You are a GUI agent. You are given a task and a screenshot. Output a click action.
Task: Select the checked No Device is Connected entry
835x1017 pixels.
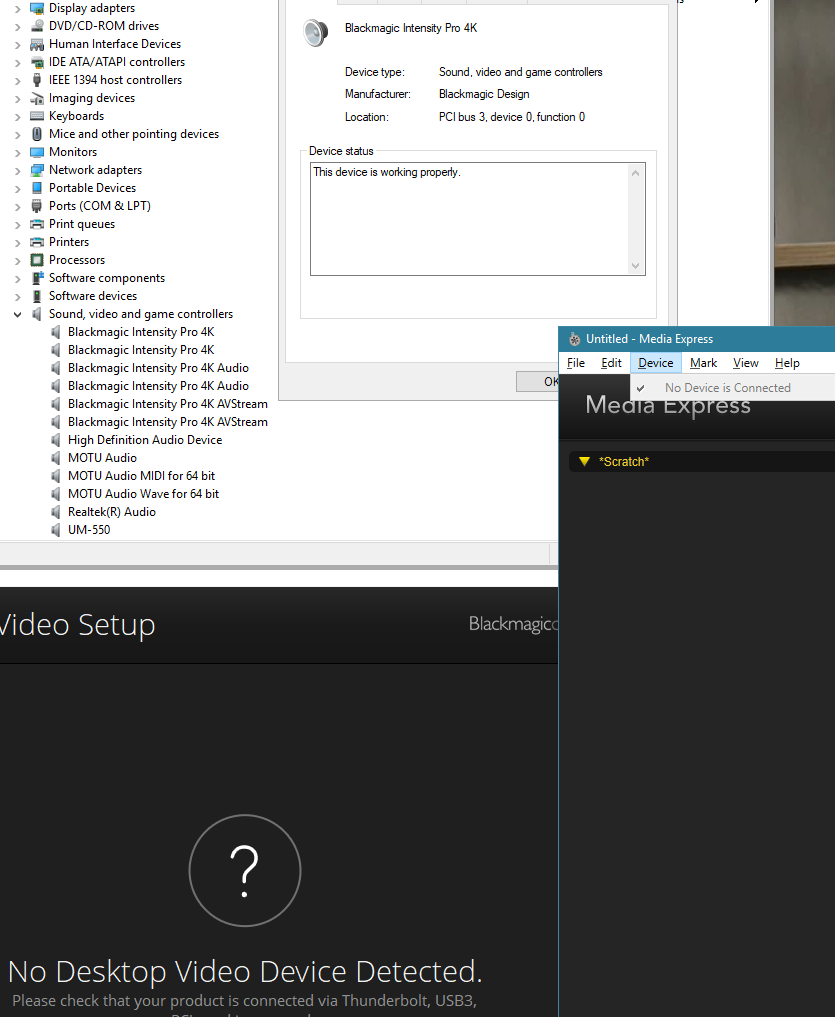[732, 388]
